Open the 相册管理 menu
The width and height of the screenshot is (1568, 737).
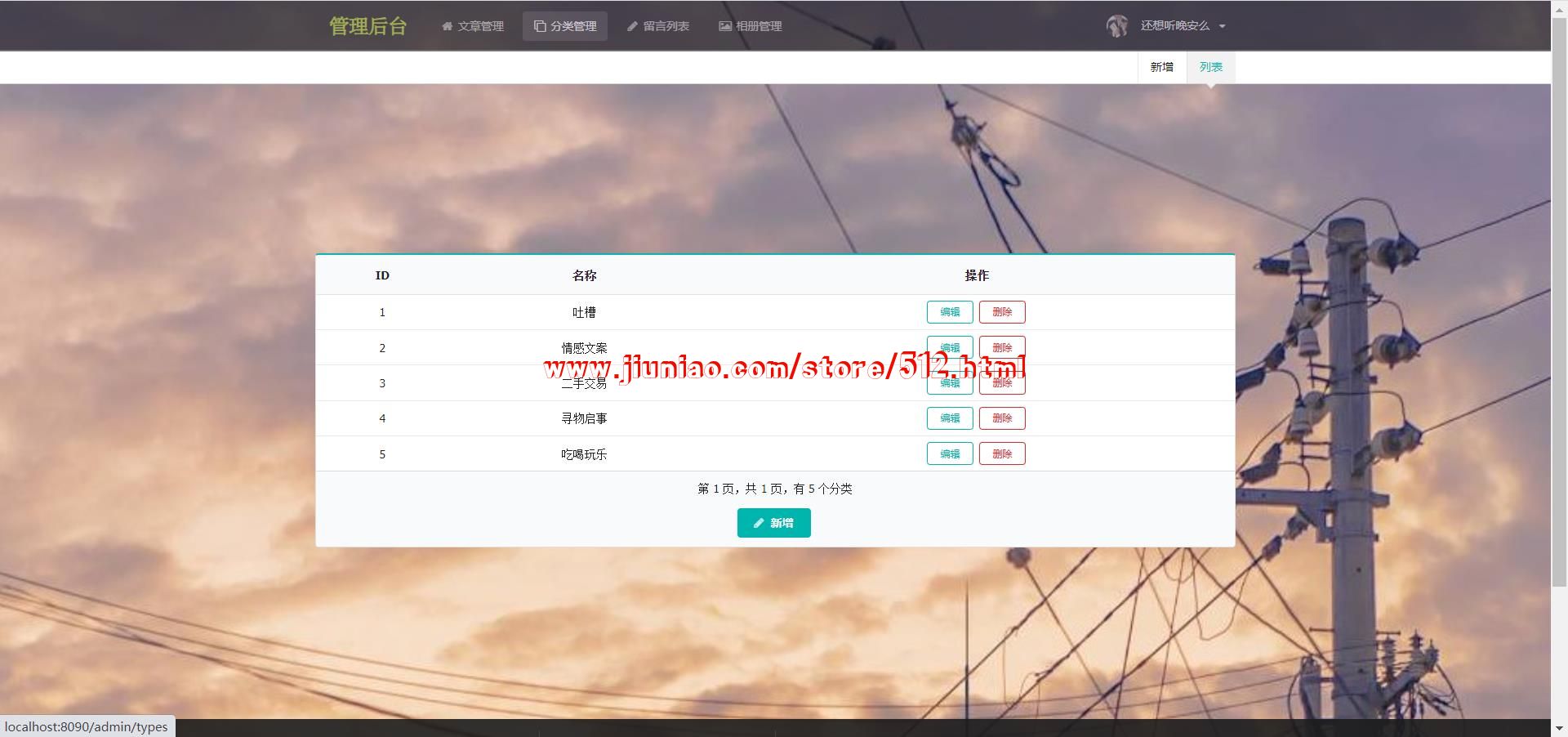(751, 26)
